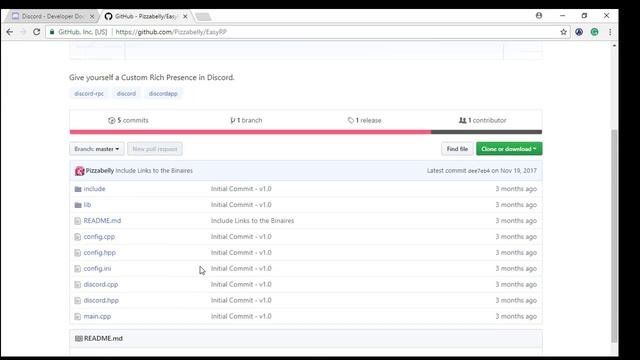Click the file icon beside discord.hpp
The height and width of the screenshot is (360, 640).
[x=78, y=300]
